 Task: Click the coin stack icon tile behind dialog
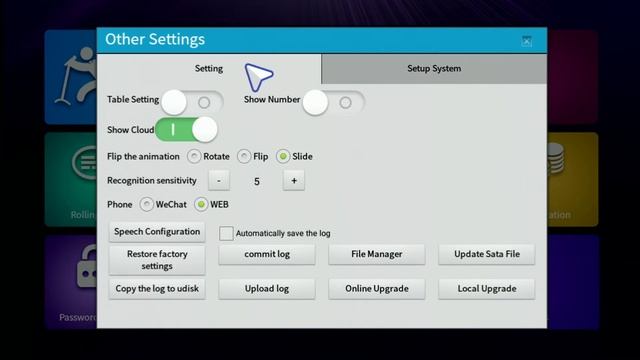tap(573, 179)
